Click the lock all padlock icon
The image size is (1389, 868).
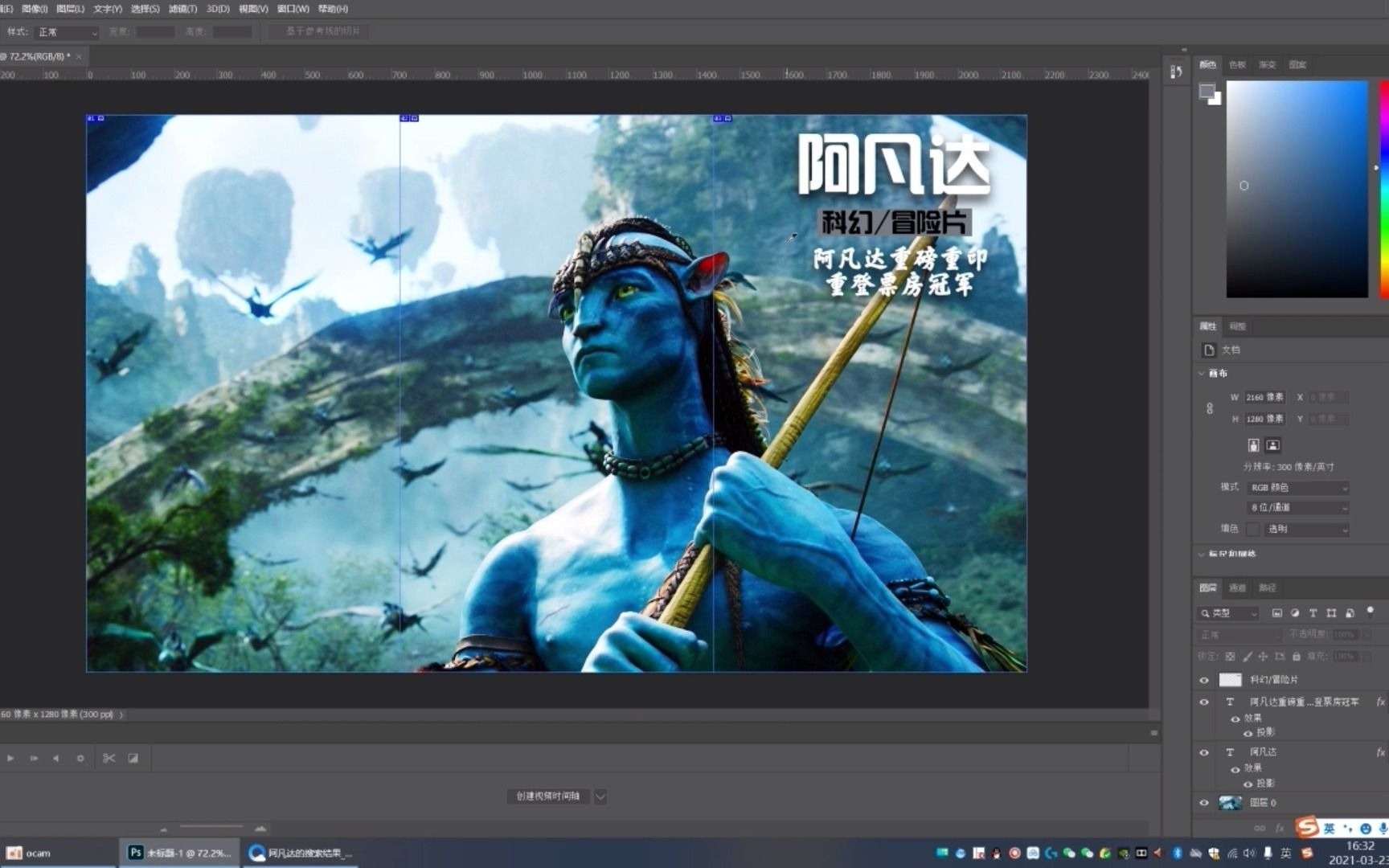(1296, 657)
